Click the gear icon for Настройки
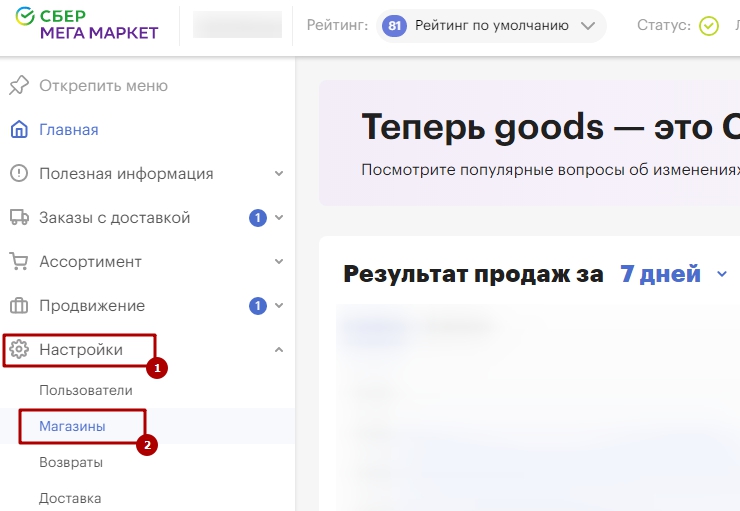This screenshot has height=511, width=740. point(19,350)
